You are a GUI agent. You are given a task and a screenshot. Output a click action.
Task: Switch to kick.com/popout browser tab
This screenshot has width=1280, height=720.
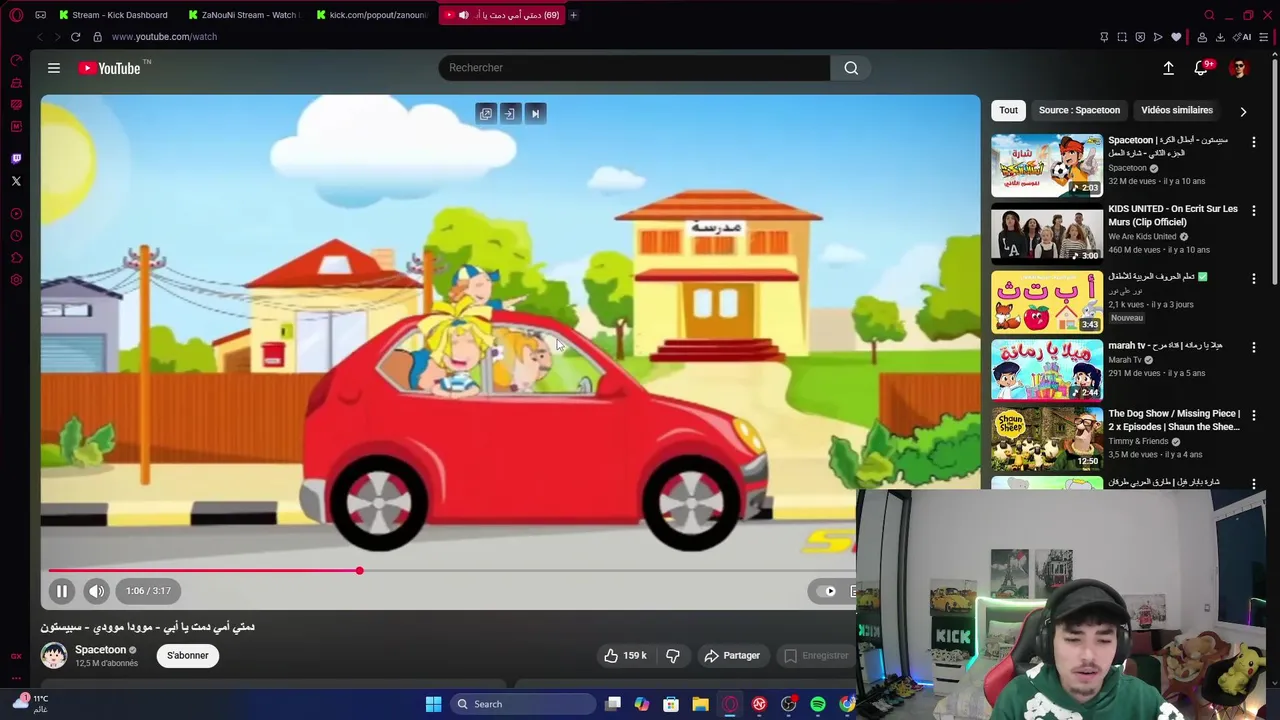371,15
